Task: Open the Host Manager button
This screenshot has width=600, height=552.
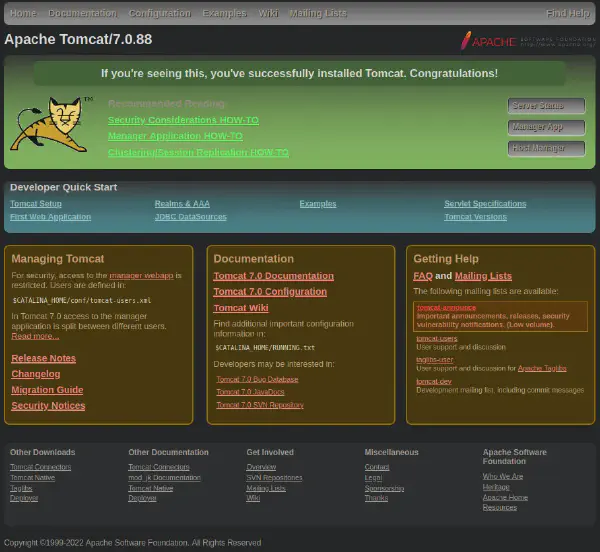Action: tap(546, 148)
